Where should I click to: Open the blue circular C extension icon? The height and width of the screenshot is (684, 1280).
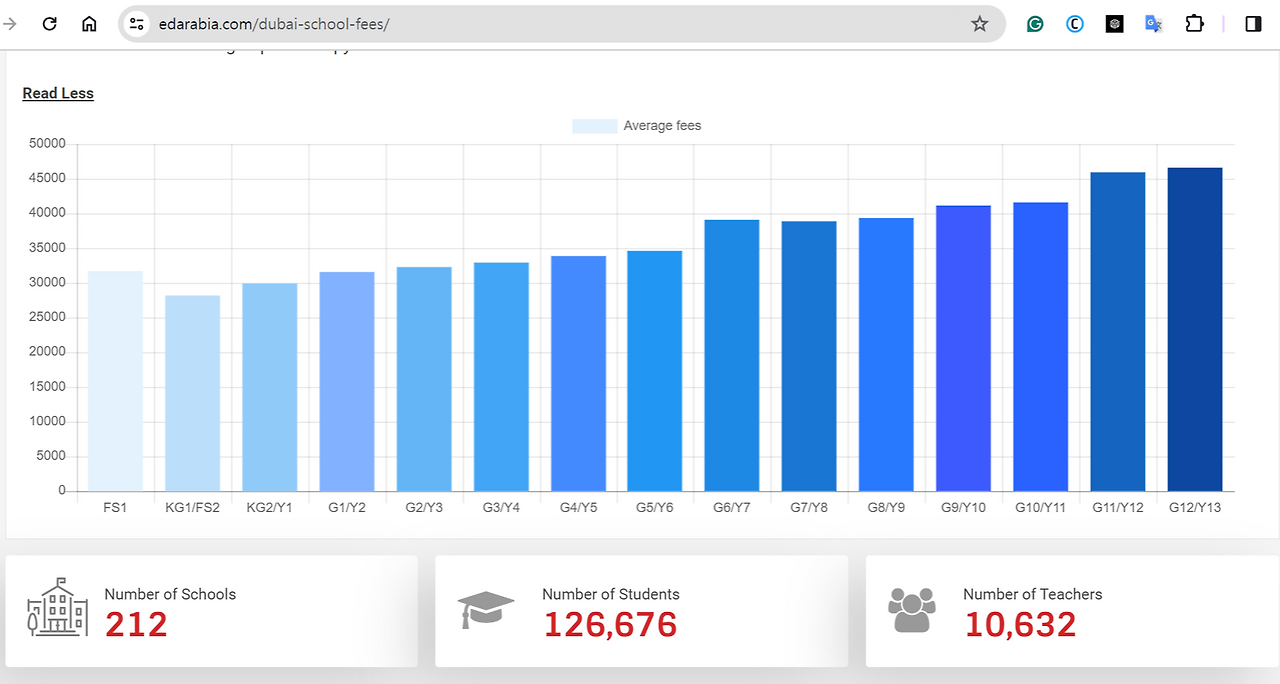pyautogui.click(x=1075, y=24)
